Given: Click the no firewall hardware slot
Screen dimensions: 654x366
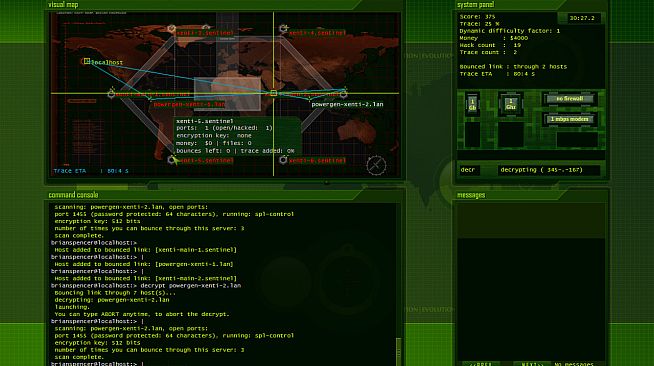Looking at the screenshot, I should click(569, 99).
